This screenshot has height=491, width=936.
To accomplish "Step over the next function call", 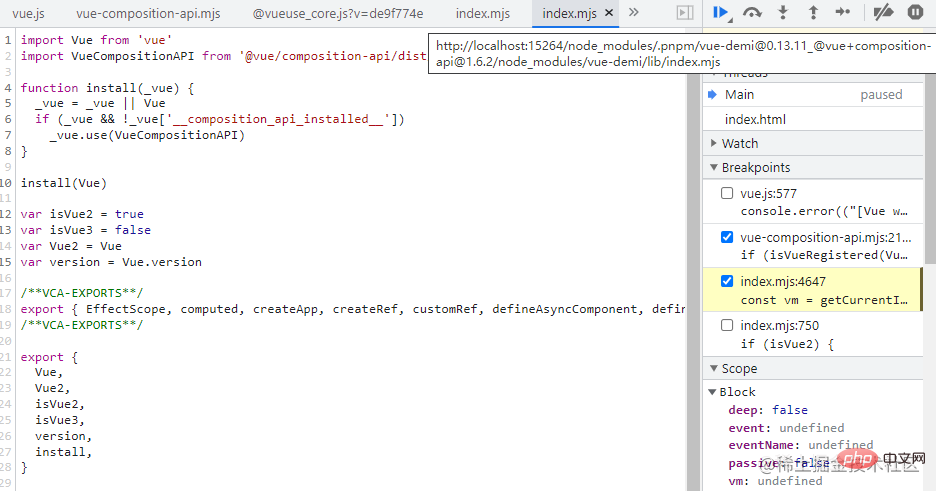I will (752, 13).
